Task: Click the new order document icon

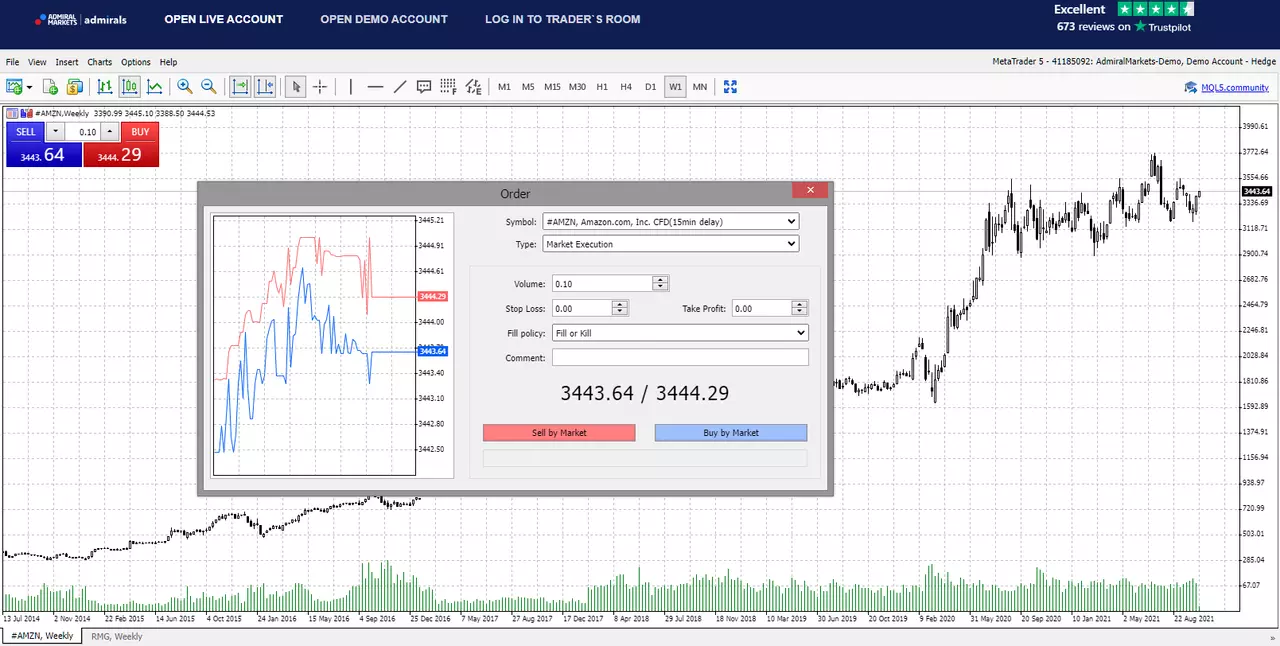Action: point(50,87)
